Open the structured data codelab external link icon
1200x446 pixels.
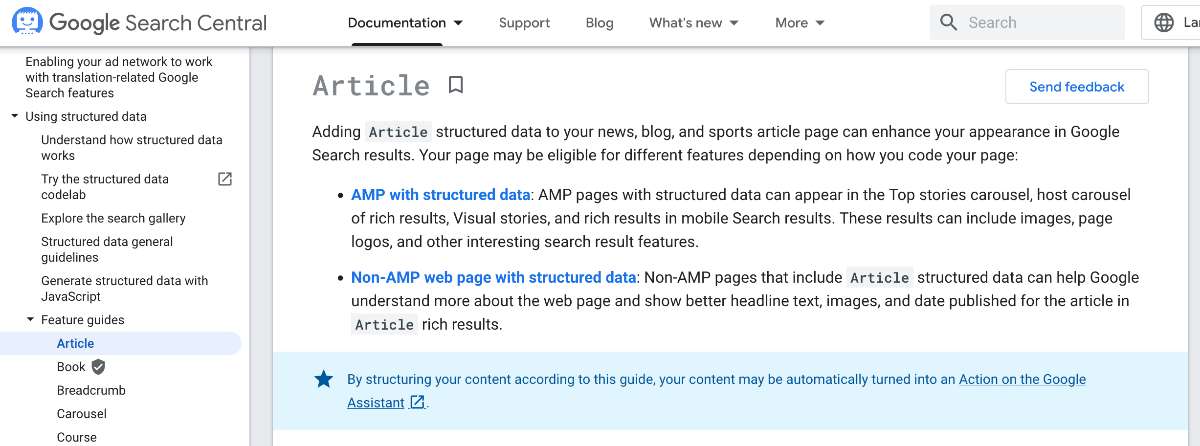pos(225,179)
